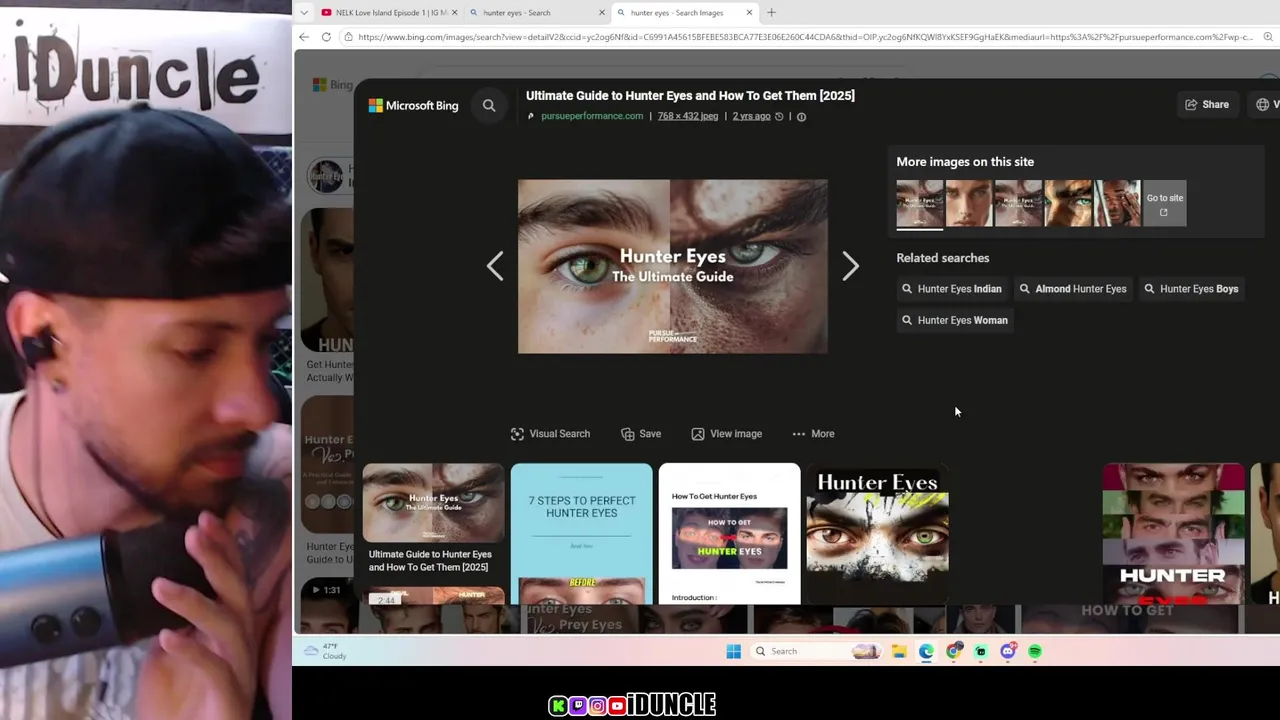Open Visual Search for this image

pyautogui.click(x=550, y=434)
